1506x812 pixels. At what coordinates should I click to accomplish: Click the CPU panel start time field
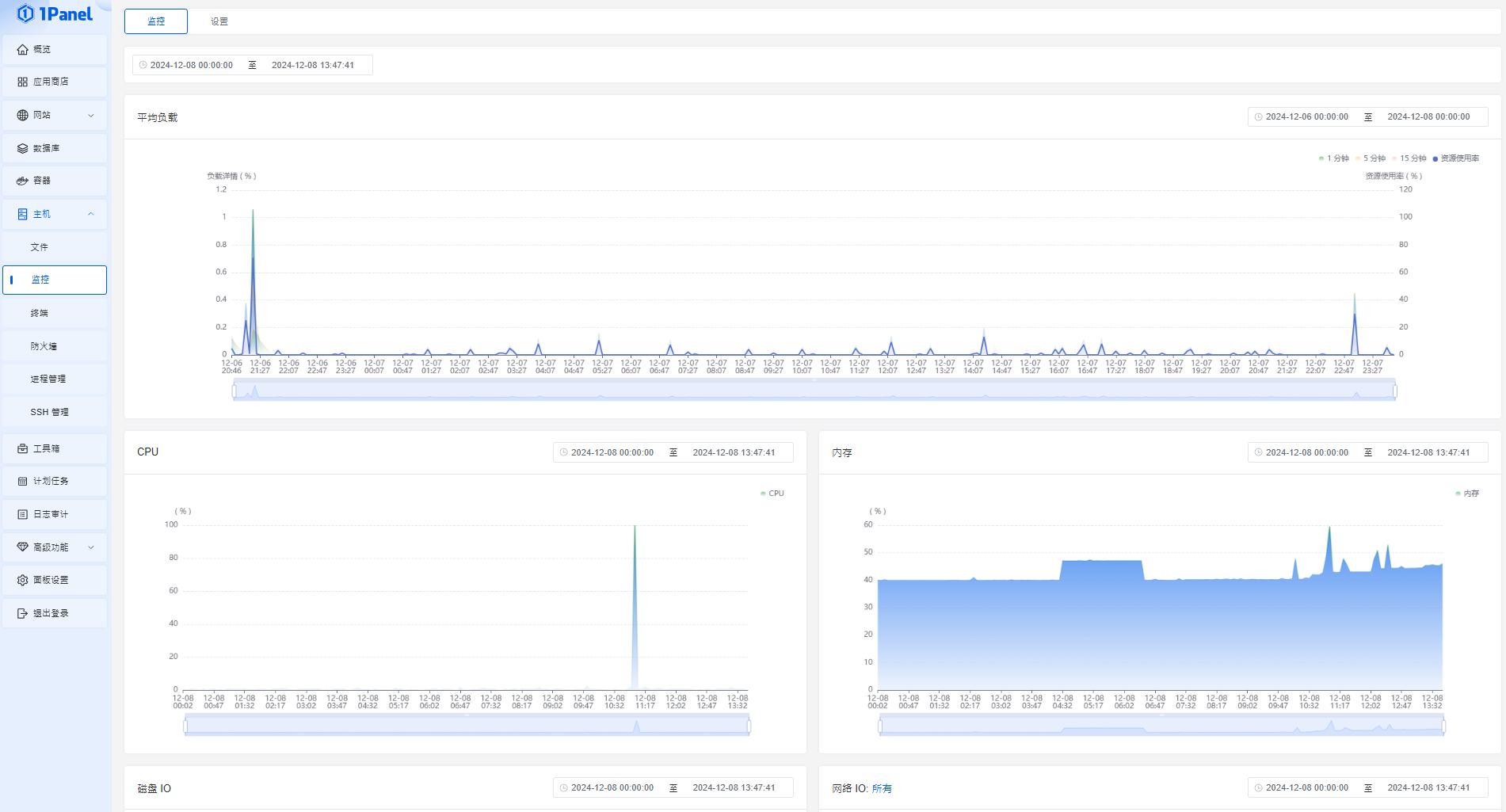612,452
